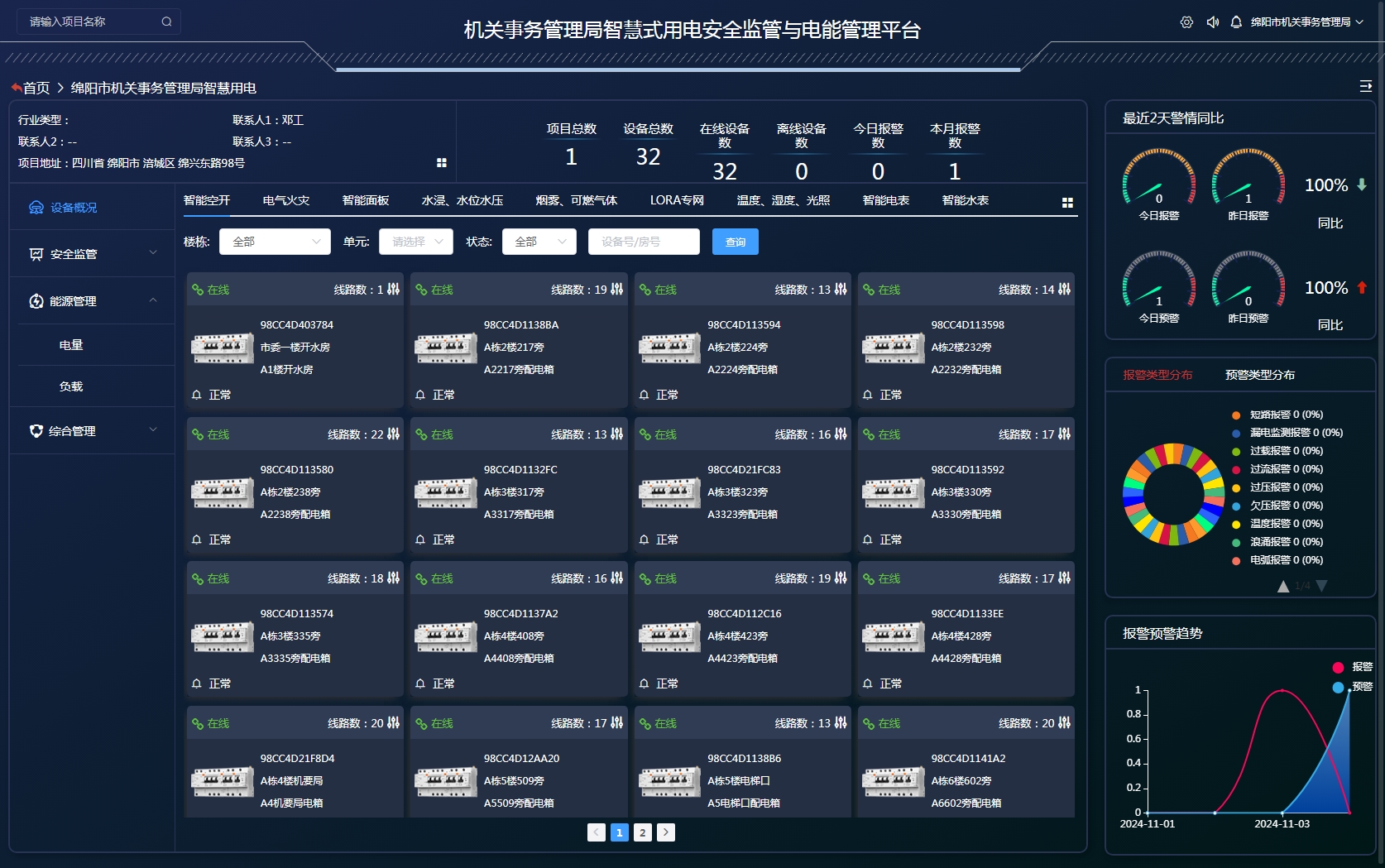Collapse right panel using top-right menu icon
Viewport: 1385px width, 868px height.
point(1365,86)
